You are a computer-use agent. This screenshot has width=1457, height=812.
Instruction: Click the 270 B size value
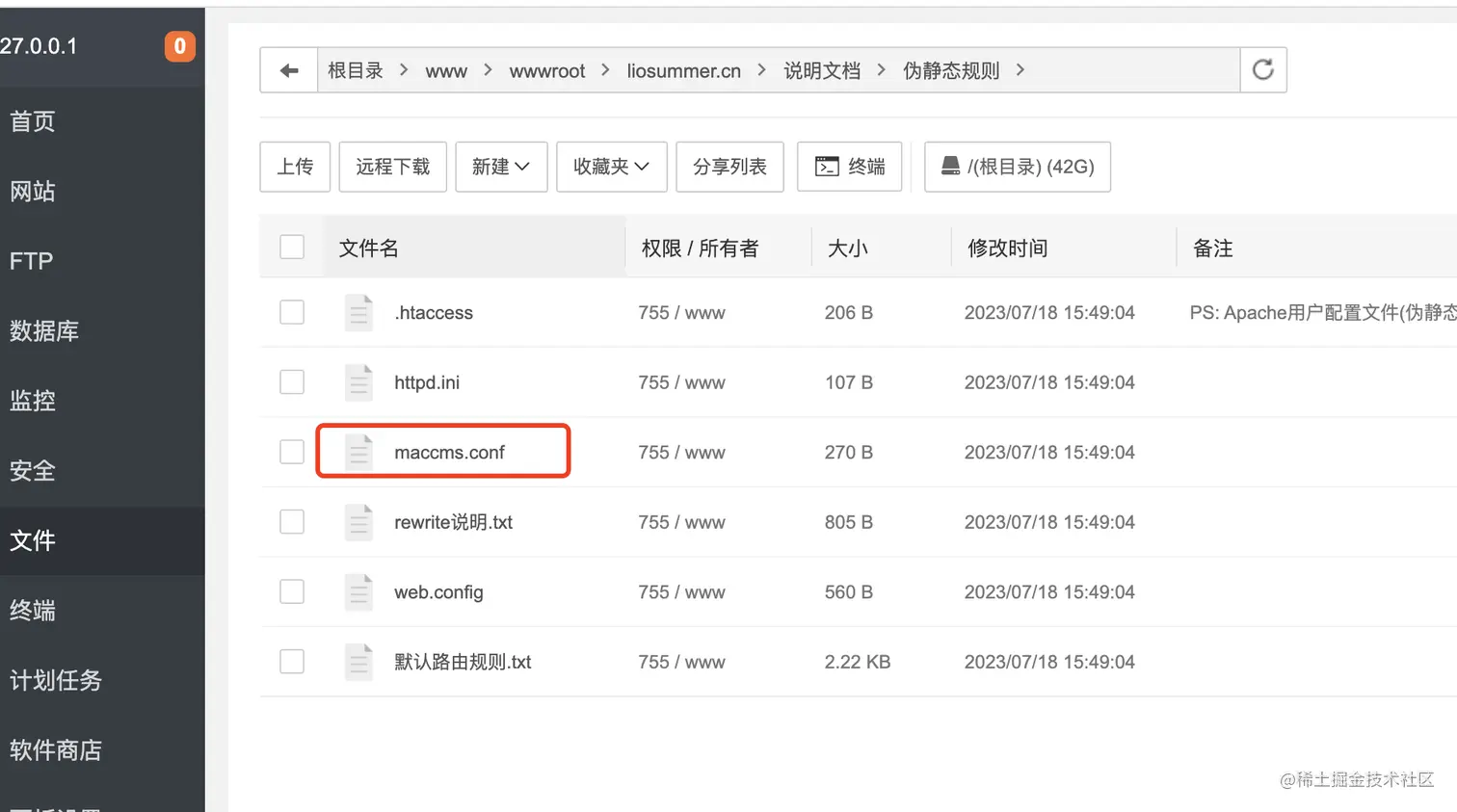tap(849, 453)
